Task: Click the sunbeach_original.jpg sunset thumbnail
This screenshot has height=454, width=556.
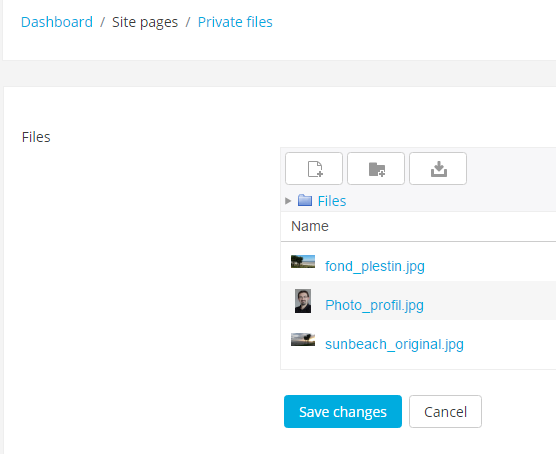Action: 303,339
